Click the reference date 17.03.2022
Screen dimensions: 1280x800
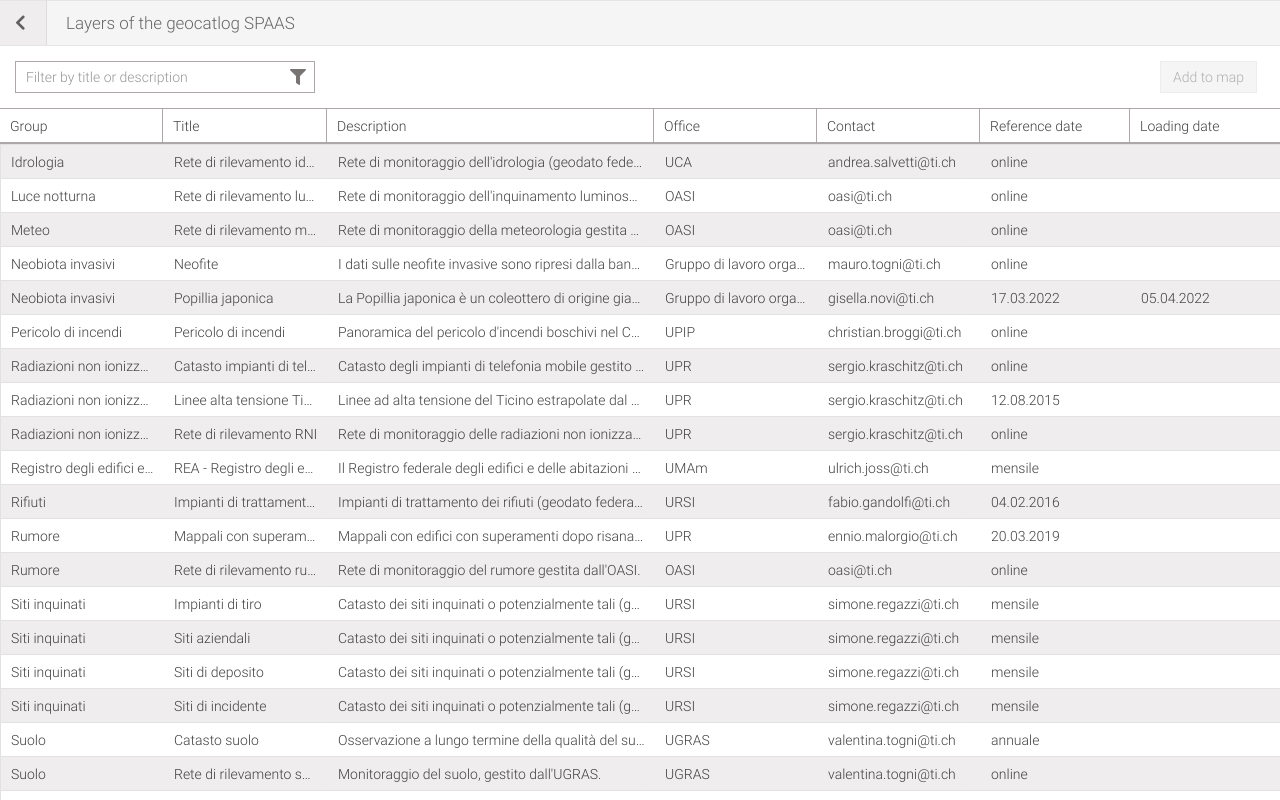pyautogui.click(x=1025, y=298)
